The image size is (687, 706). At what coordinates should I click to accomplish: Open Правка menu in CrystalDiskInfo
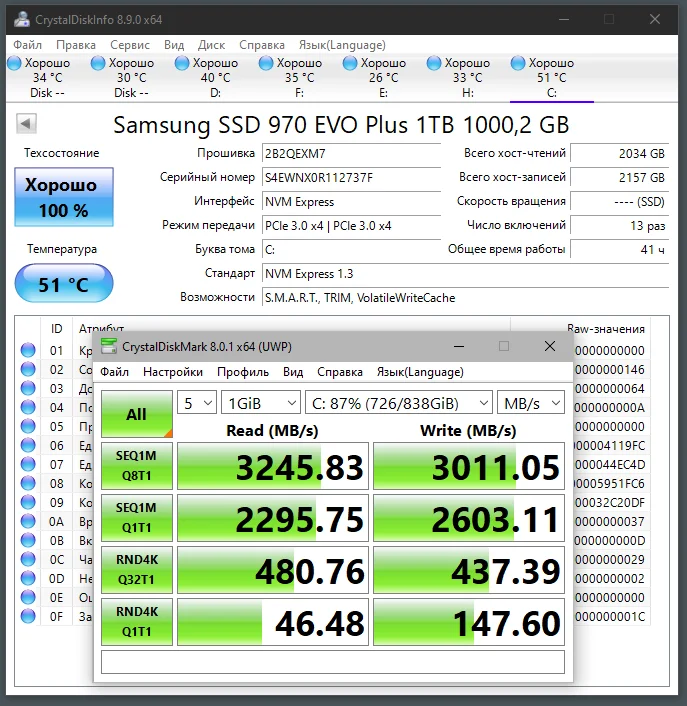(76, 45)
